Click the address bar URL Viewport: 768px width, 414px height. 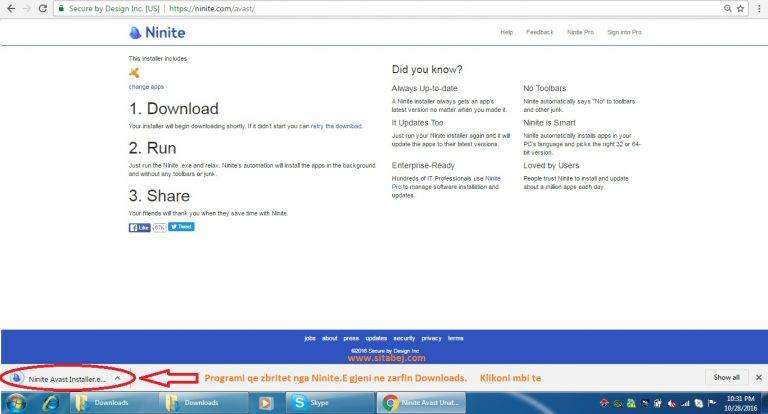(212, 8)
